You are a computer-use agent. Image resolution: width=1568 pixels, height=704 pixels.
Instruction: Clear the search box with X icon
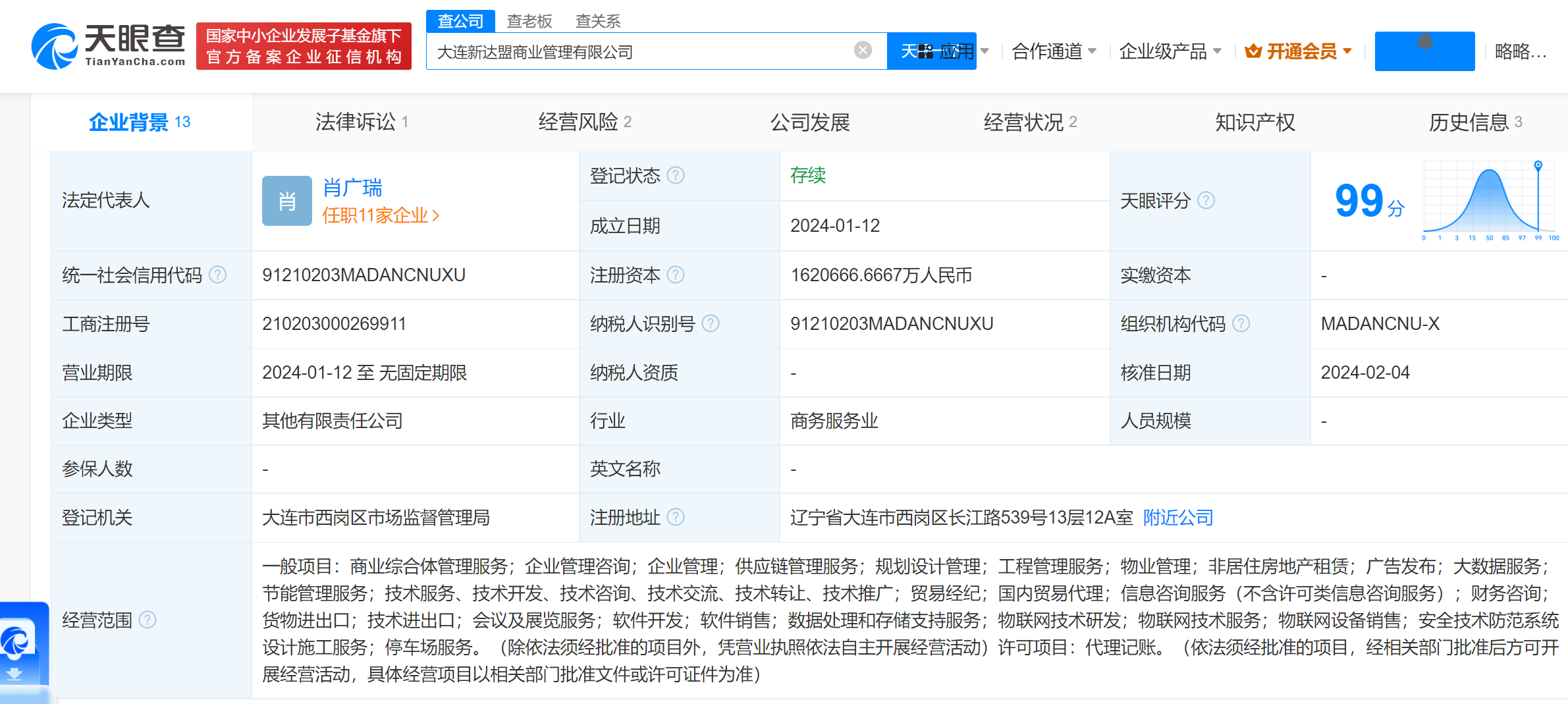point(862,51)
